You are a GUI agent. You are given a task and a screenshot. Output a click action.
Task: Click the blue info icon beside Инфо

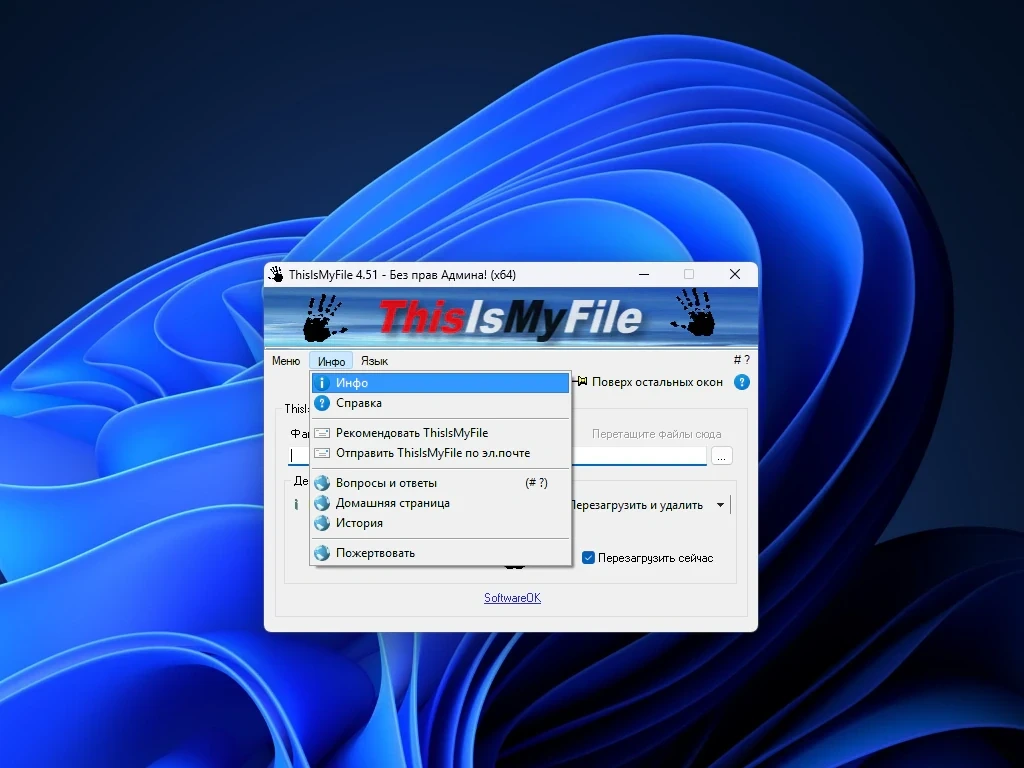click(x=321, y=383)
